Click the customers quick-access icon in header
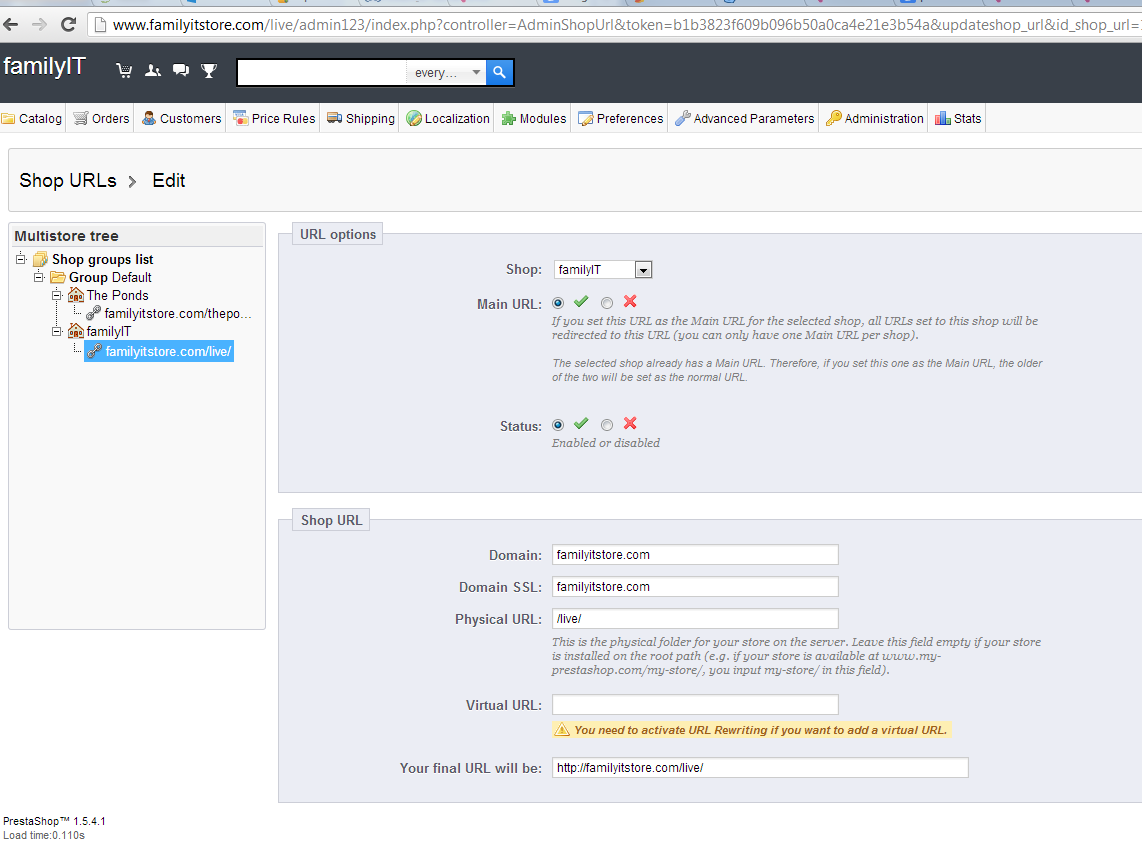The image size is (1142, 844). click(x=153, y=71)
